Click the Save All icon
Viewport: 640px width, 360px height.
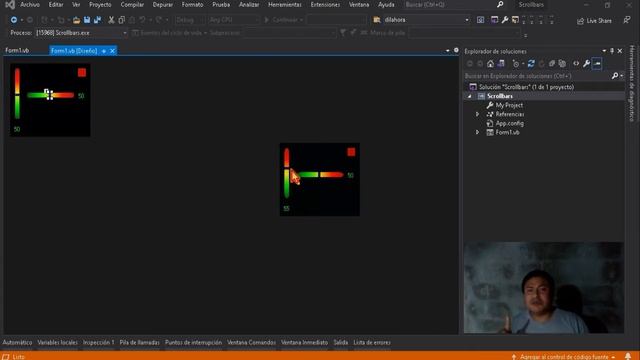point(97,20)
